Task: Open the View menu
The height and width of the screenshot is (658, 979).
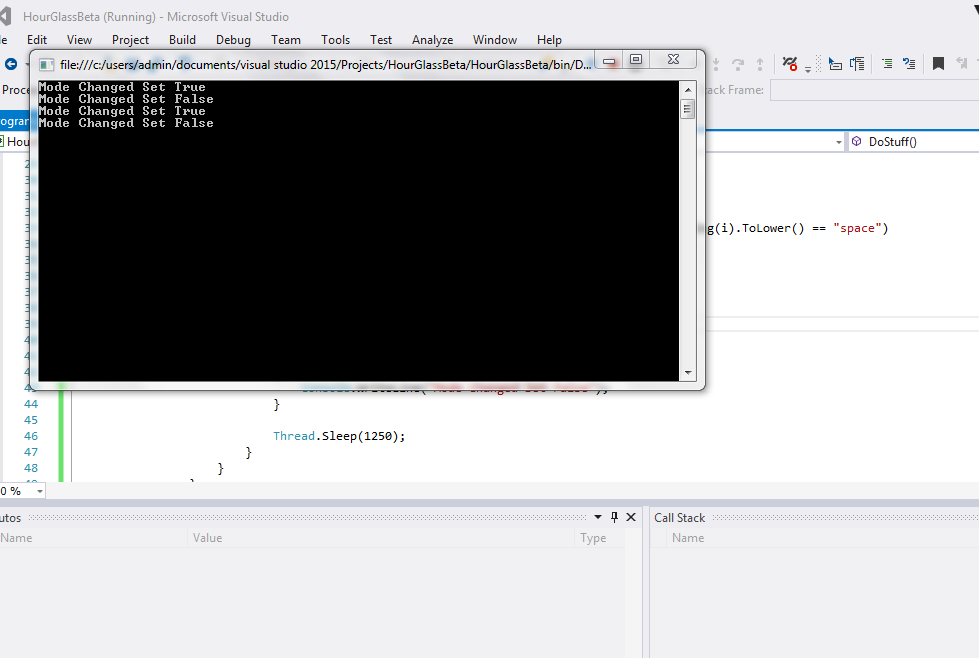Action: tap(79, 40)
